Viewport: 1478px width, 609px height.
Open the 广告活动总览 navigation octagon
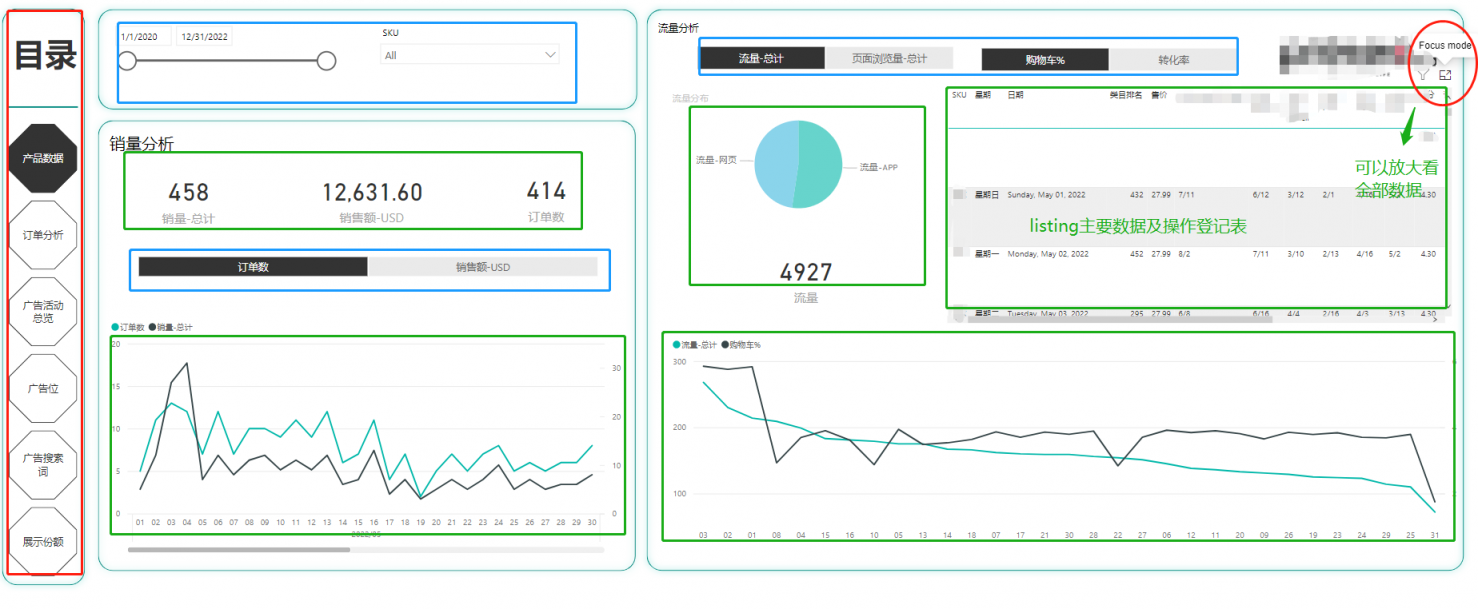[43, 311]
